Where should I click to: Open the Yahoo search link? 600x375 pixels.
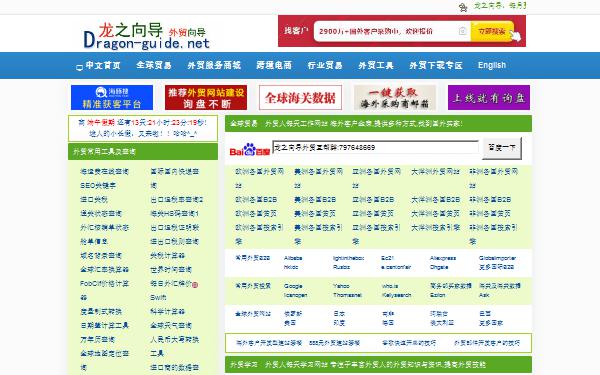(x=341, y=286)
